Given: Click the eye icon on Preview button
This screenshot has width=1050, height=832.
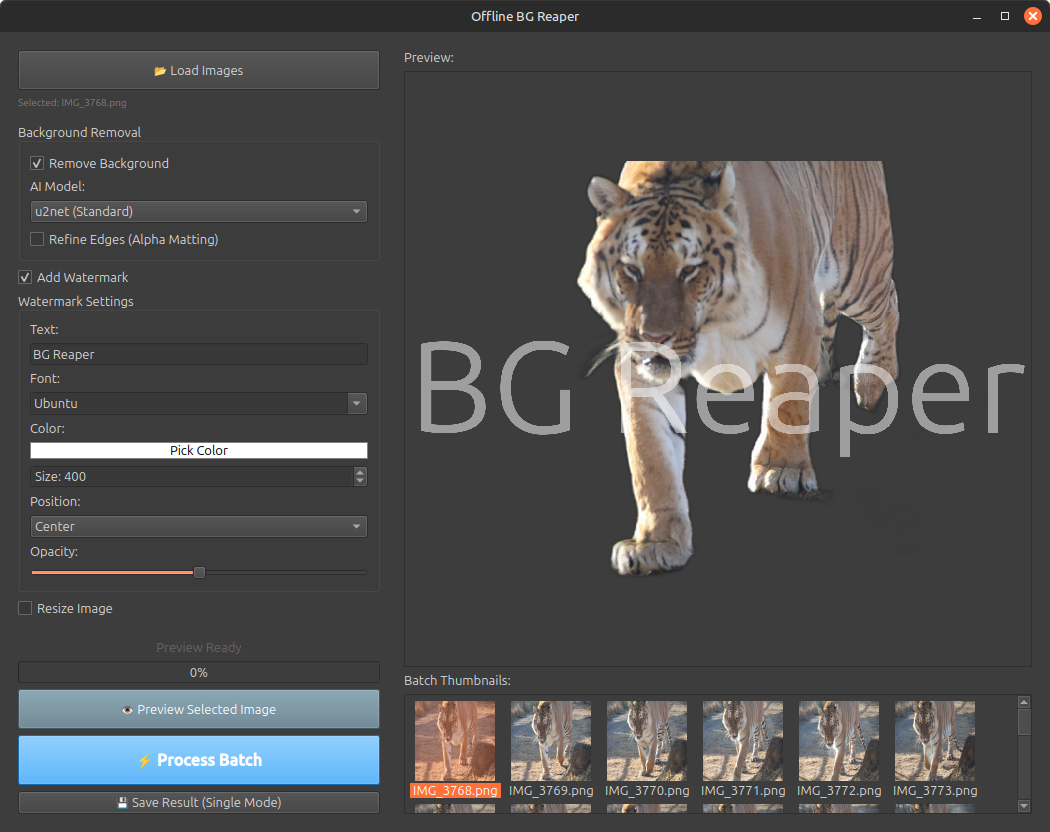Looking at the screenshot, I should tap(127, 710).
